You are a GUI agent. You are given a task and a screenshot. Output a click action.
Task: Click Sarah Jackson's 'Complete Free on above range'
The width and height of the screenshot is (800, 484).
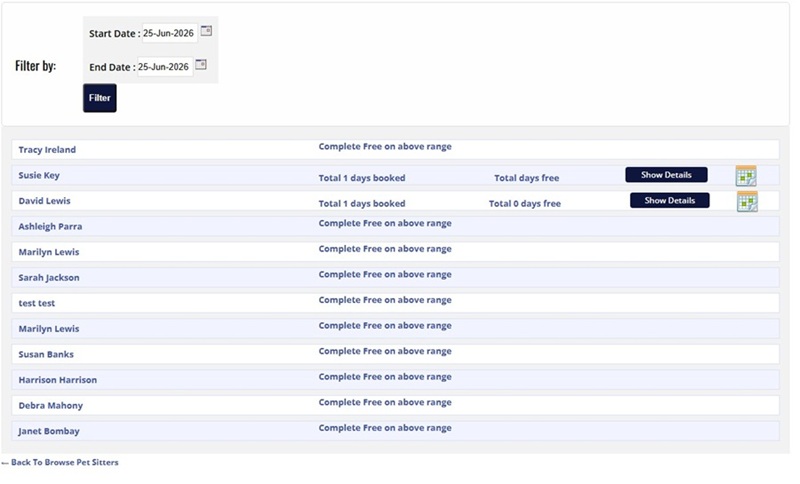[385, 274]
